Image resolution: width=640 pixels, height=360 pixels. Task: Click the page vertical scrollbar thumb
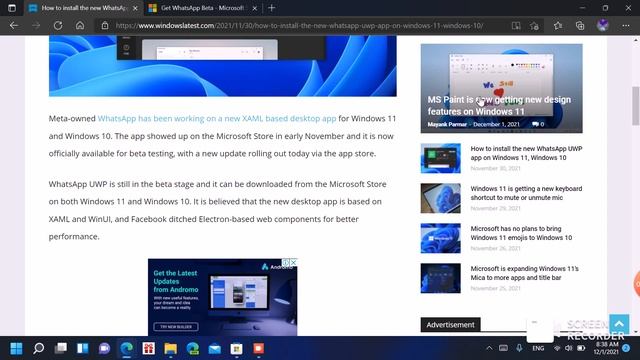coord(636,106)
